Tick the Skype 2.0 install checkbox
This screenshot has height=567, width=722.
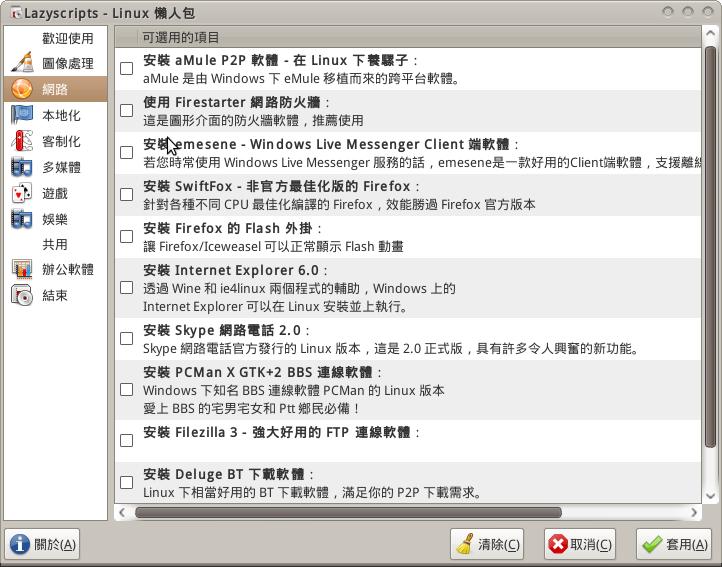(x=127, y=339)
